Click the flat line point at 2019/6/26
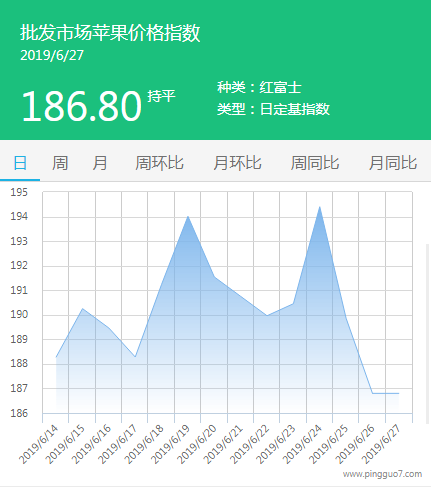This screenshot has width=431, height=487. [372, 393]
